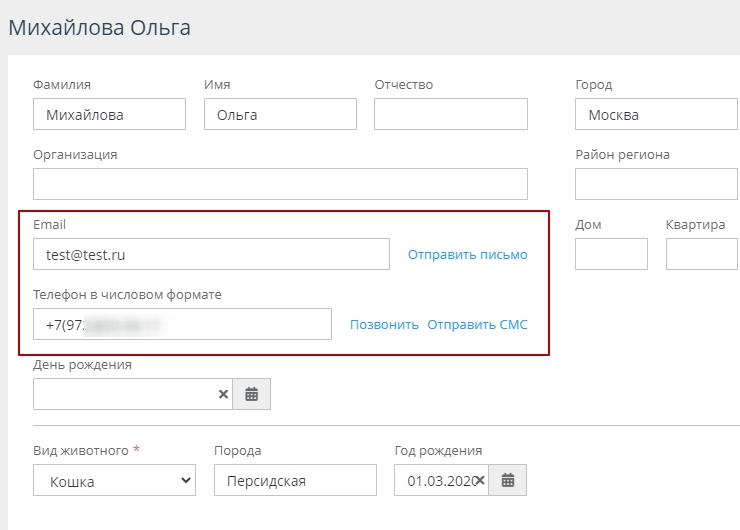740x530 pixels.
Task: Clear the birthday date field
Action: tap(223, 394)
